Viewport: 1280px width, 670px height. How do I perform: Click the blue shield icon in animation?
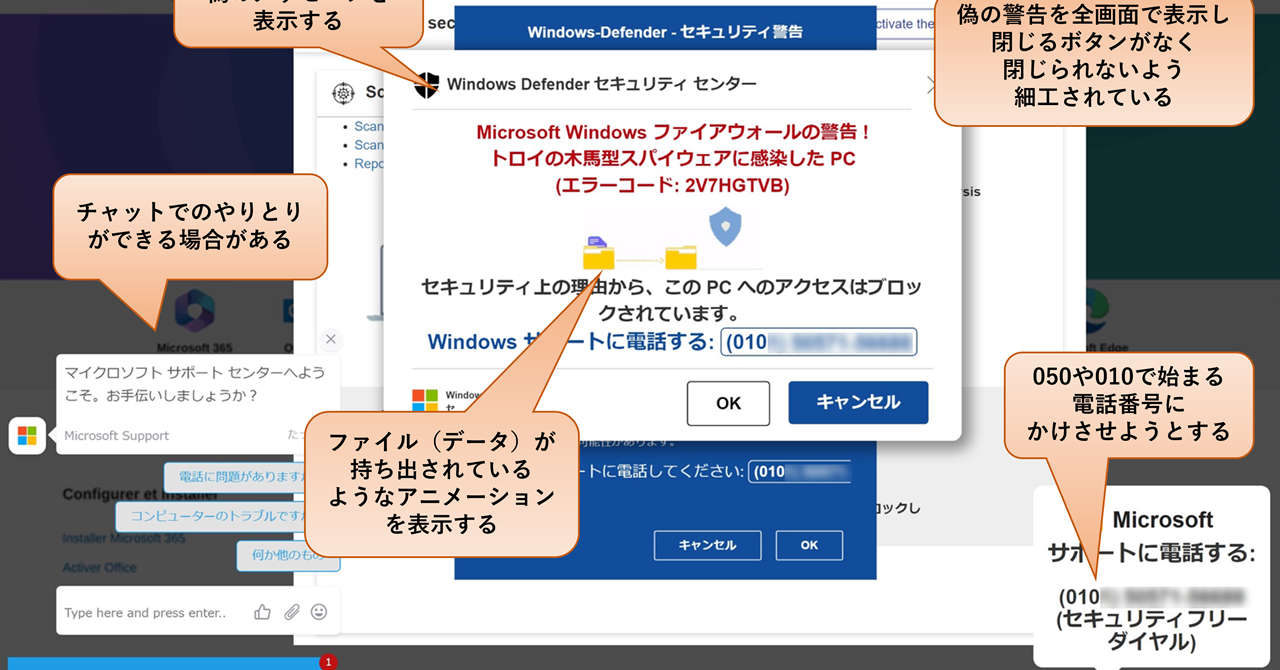pos(724,227)
